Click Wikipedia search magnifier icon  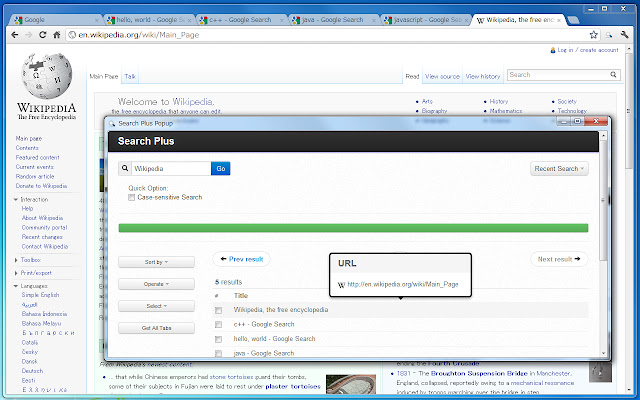pyautogui.click(x=613, y=75)
